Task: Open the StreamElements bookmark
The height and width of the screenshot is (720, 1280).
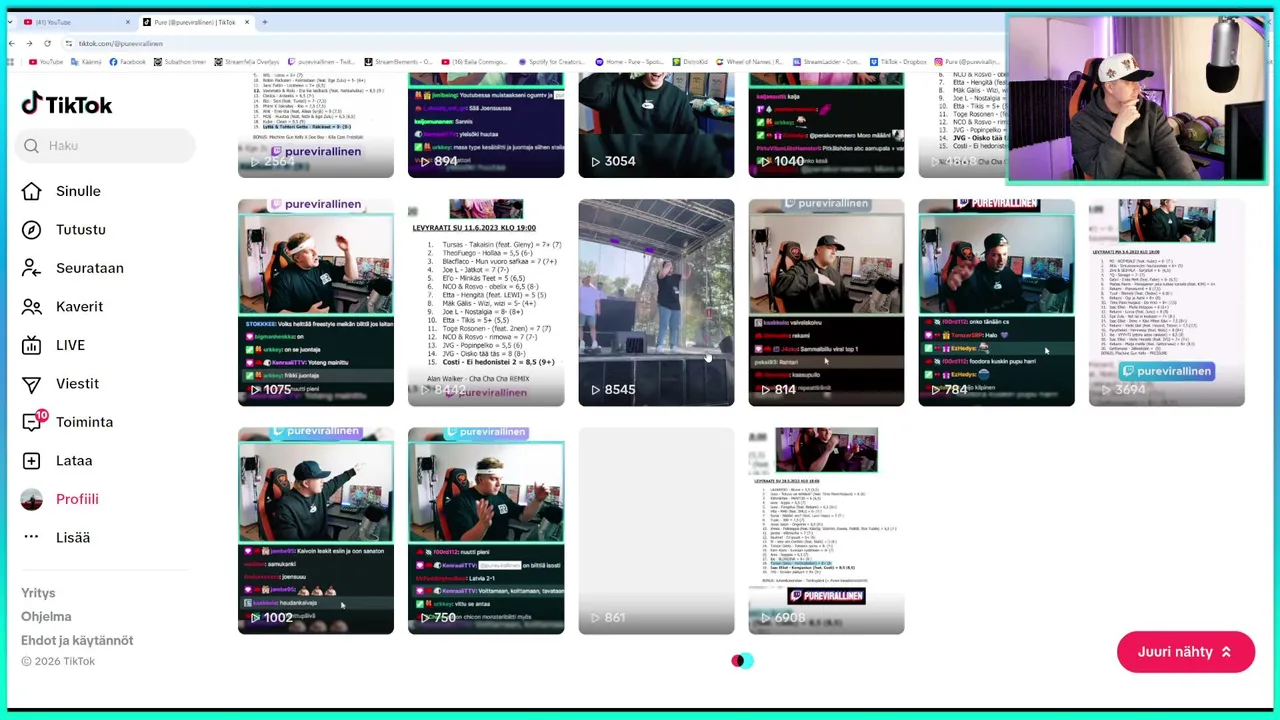Action: [399, 62]
